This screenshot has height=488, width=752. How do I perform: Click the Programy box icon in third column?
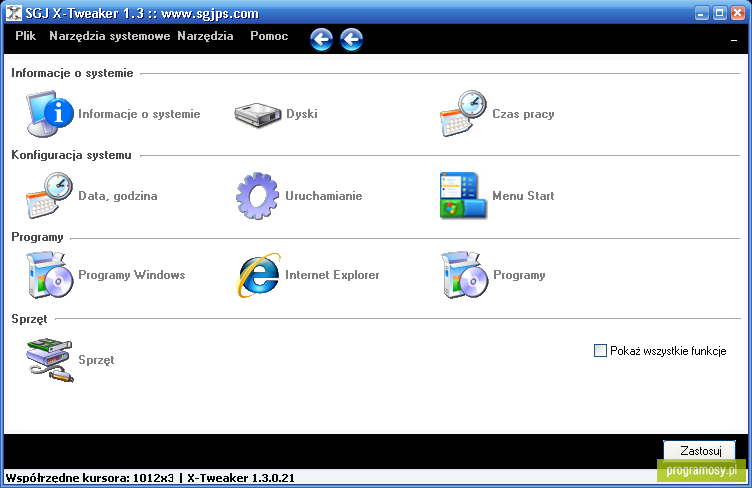pos(464,275)
